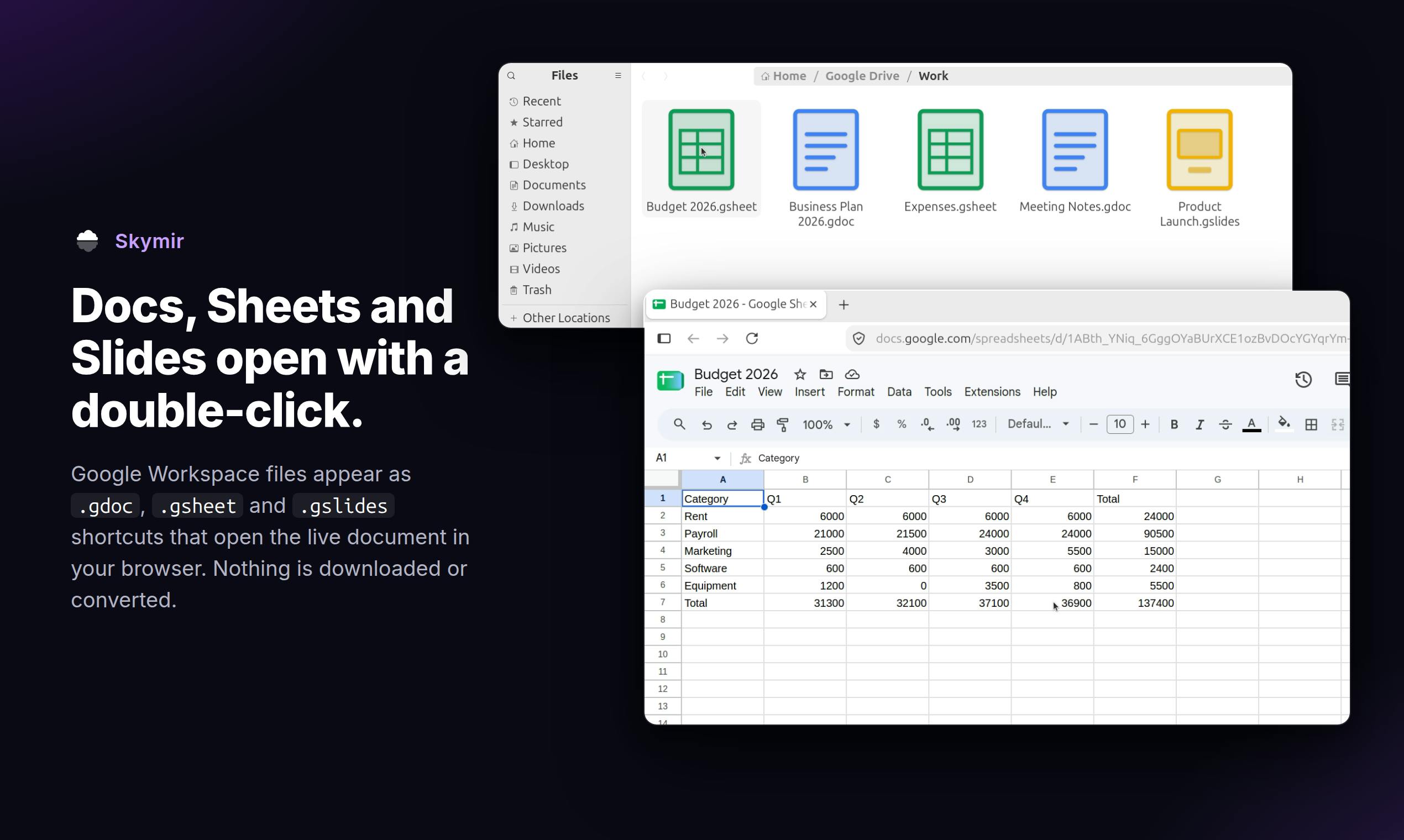Viewport: 1404px width, 840px height.
Task: Click the move to folder icon
Action: [x=826, y=374]
